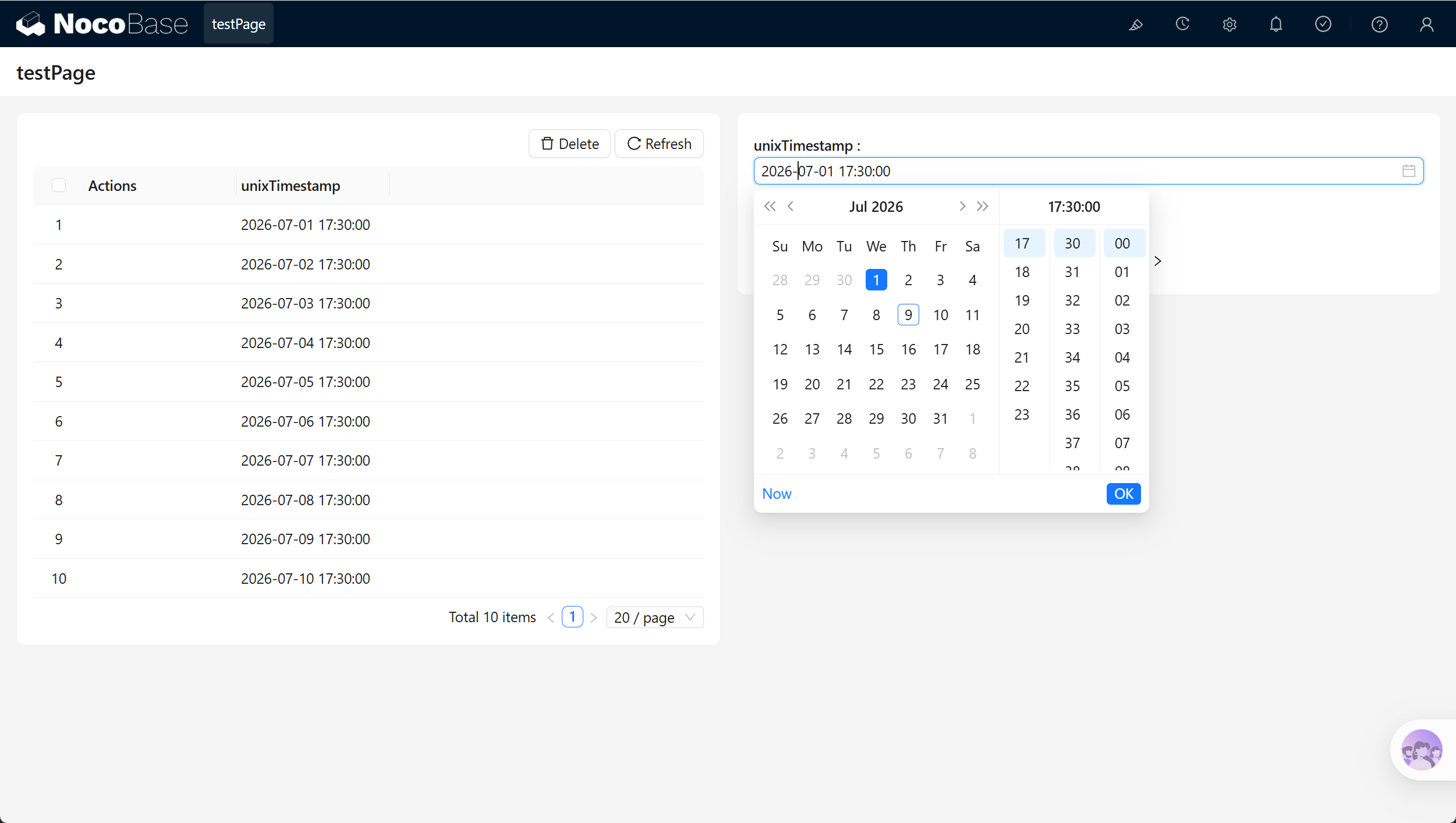Open the help question mark icon
The height and width of the screenshot is (823, 1456).
pyautogui.click(x=1379, y=24)
